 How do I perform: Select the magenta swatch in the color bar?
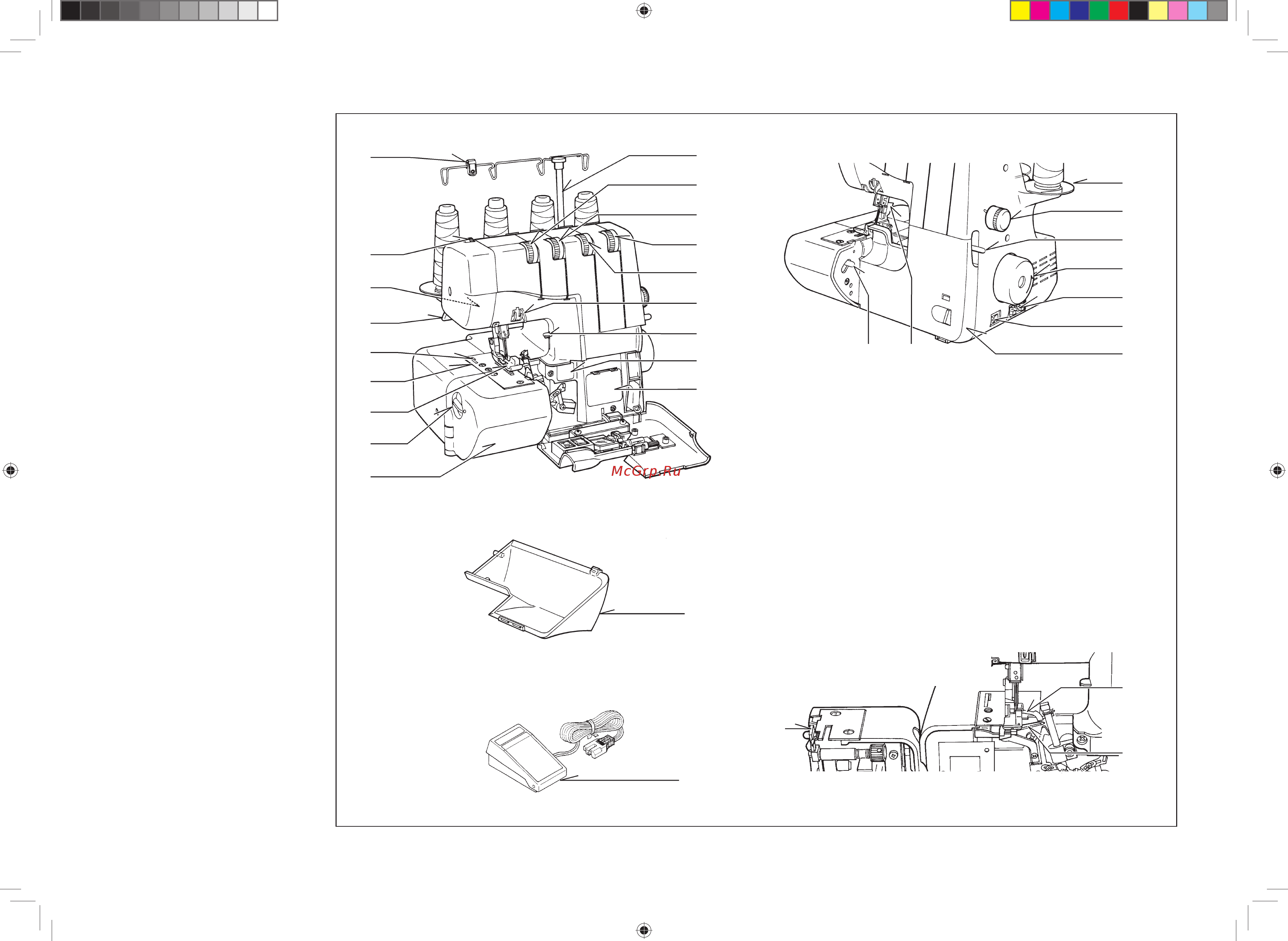point(1040,11)
